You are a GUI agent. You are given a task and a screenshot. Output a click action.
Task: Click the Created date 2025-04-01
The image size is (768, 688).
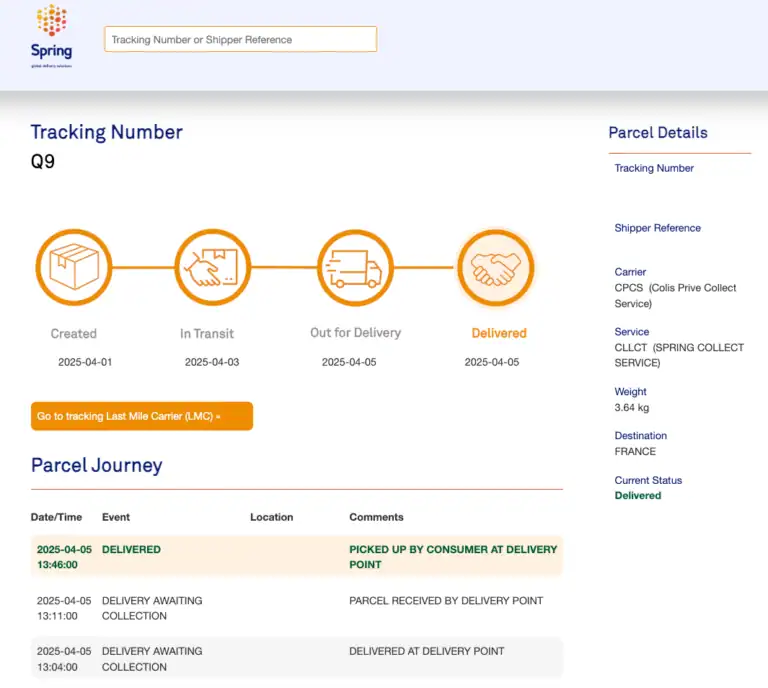85,362
